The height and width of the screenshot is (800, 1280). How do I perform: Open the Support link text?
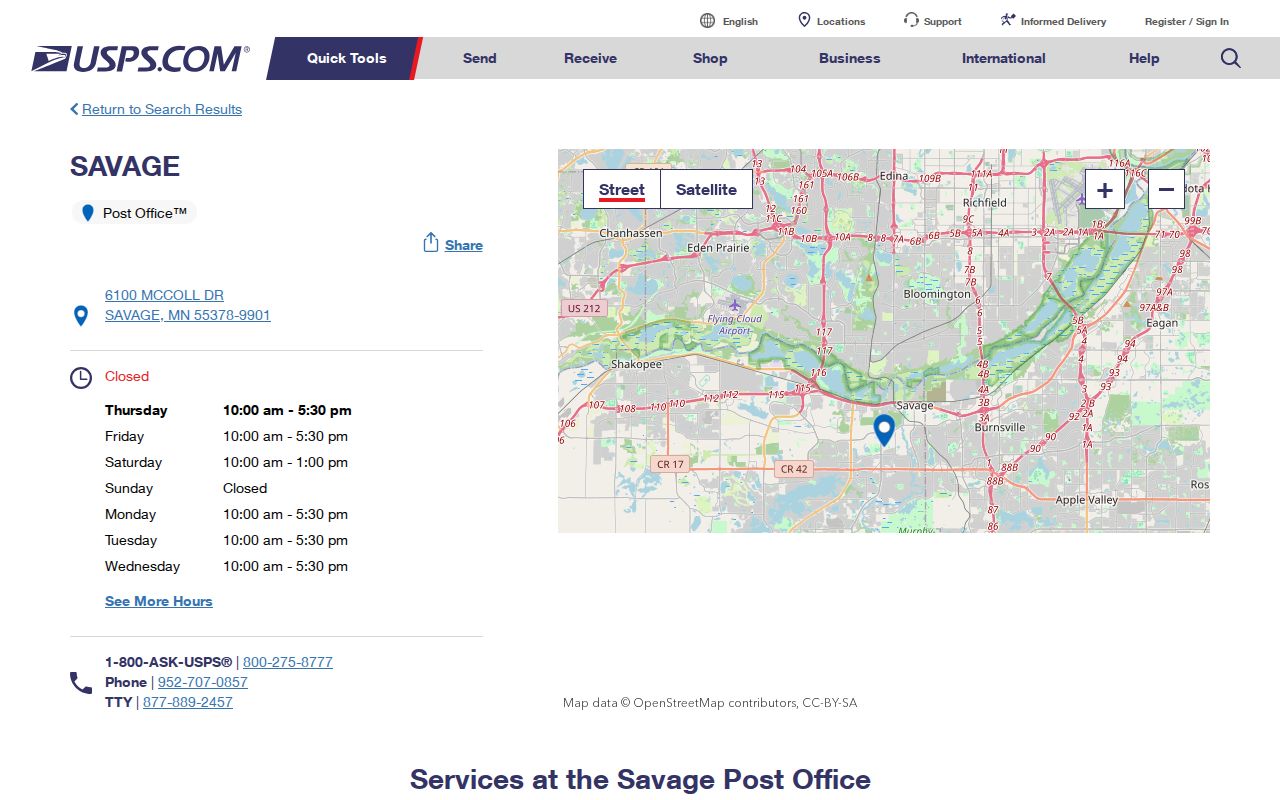[943, 21]
